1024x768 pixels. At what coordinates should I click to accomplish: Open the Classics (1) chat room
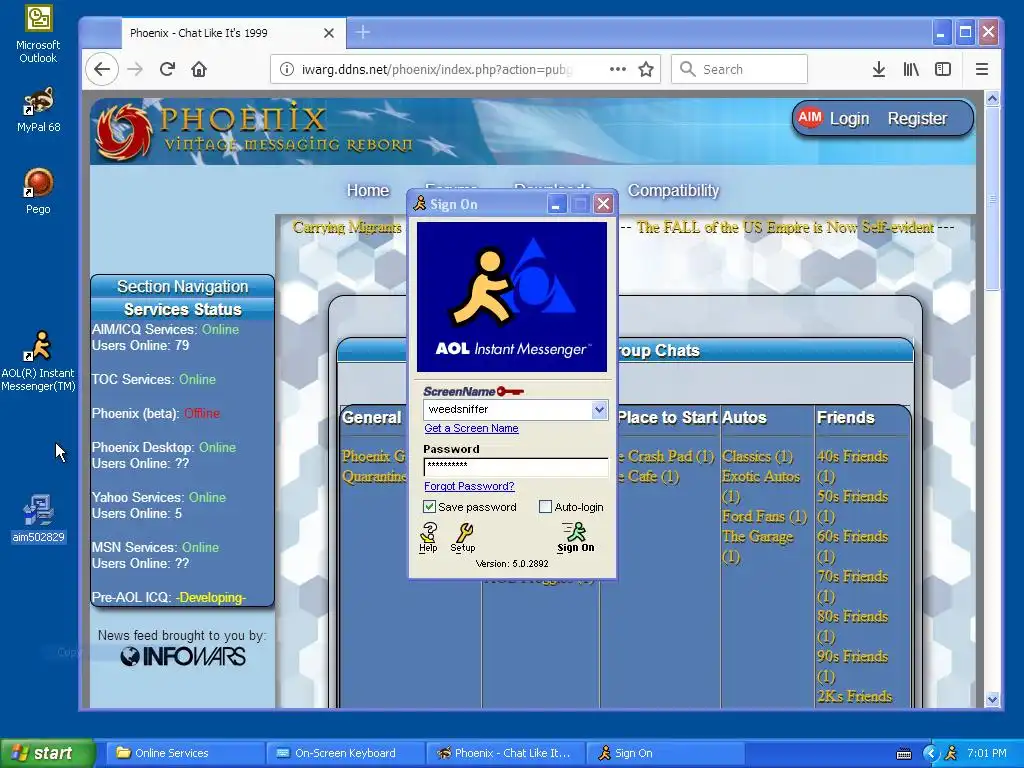(757, 456)
